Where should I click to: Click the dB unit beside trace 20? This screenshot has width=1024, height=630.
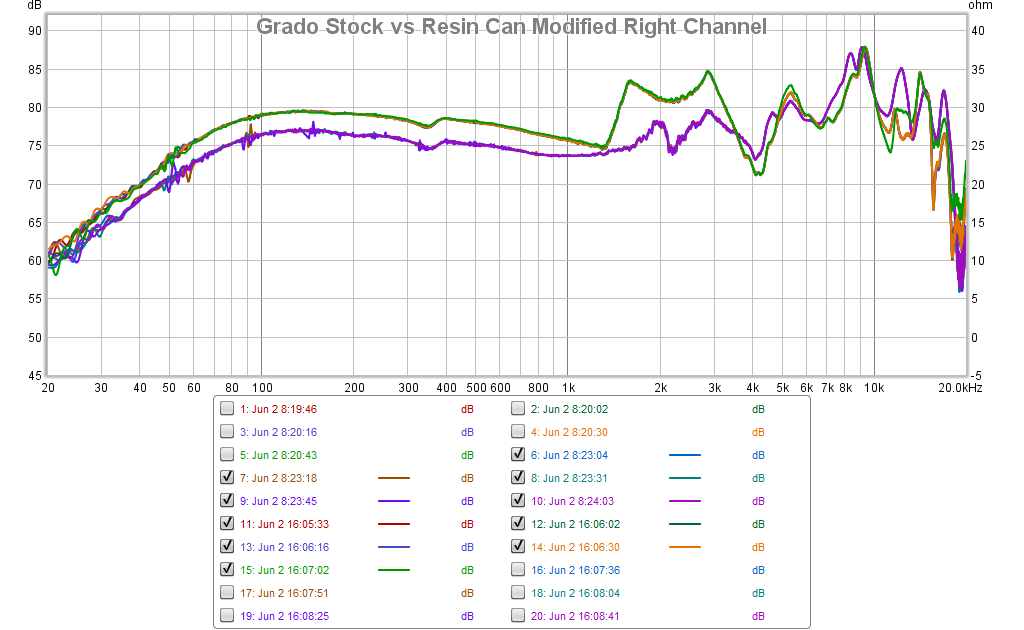point(758,616)
